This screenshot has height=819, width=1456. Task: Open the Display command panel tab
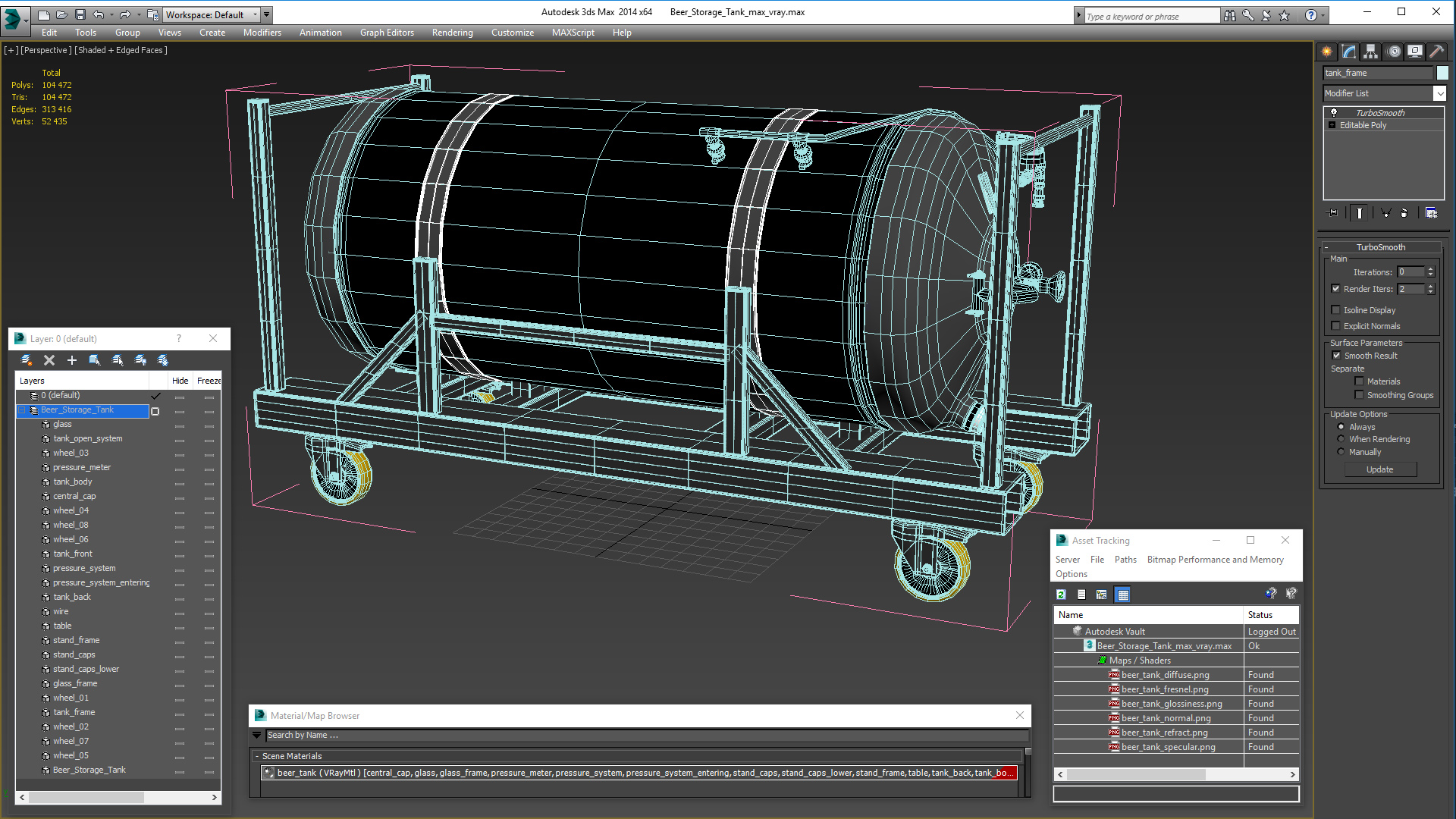pyautogui.click(x=1415, y=52)
